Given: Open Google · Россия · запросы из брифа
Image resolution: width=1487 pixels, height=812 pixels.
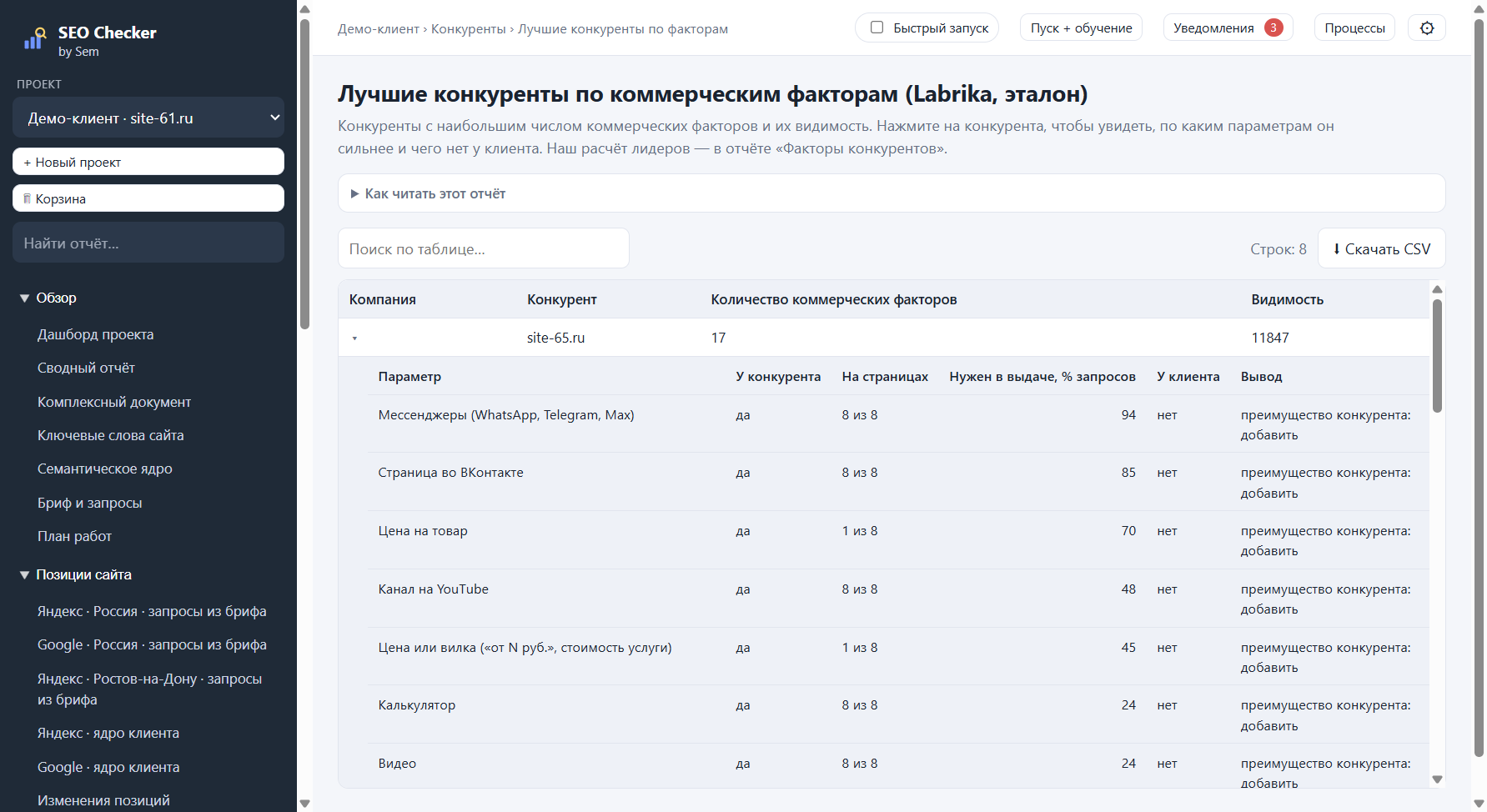Looking at the screenshot, I should (152, 644).
